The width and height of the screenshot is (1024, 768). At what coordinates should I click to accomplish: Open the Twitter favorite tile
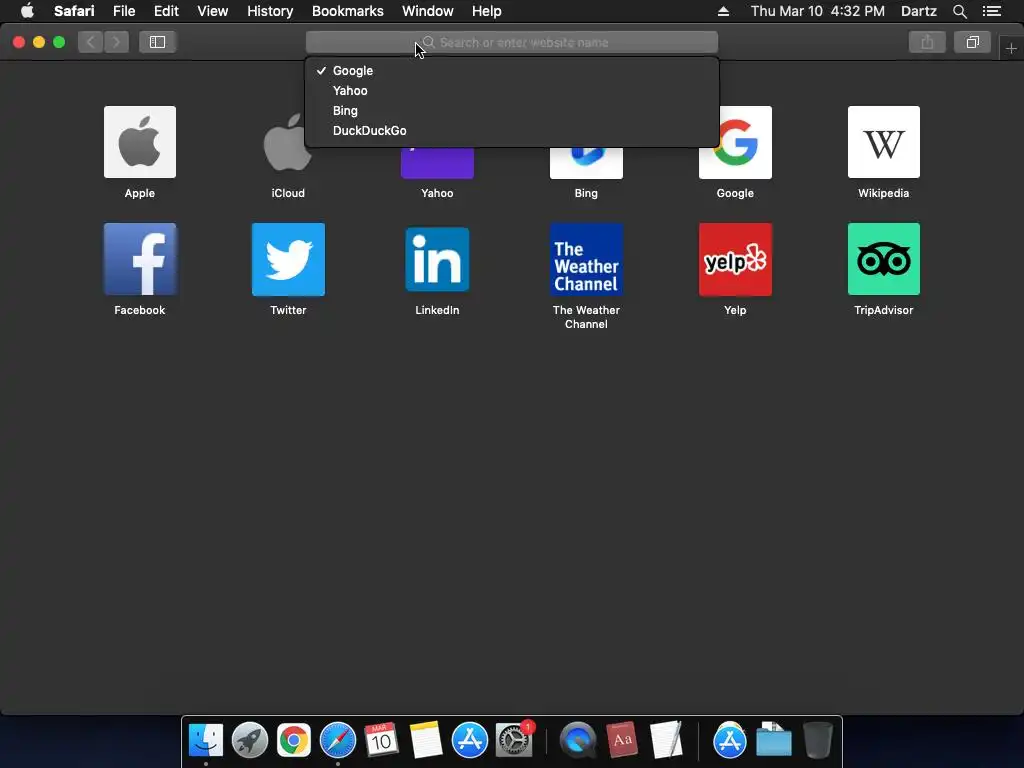pos(288,259)
